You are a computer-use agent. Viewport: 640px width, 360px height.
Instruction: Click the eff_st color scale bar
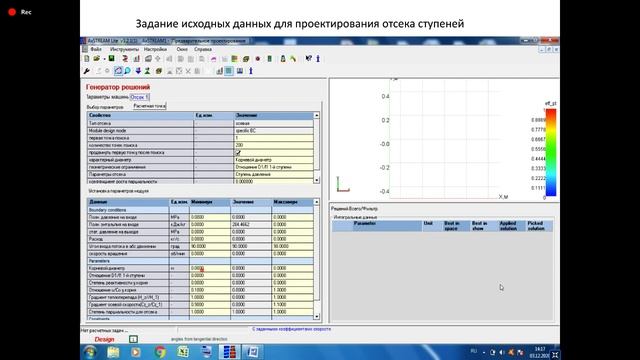click(551, 152)
